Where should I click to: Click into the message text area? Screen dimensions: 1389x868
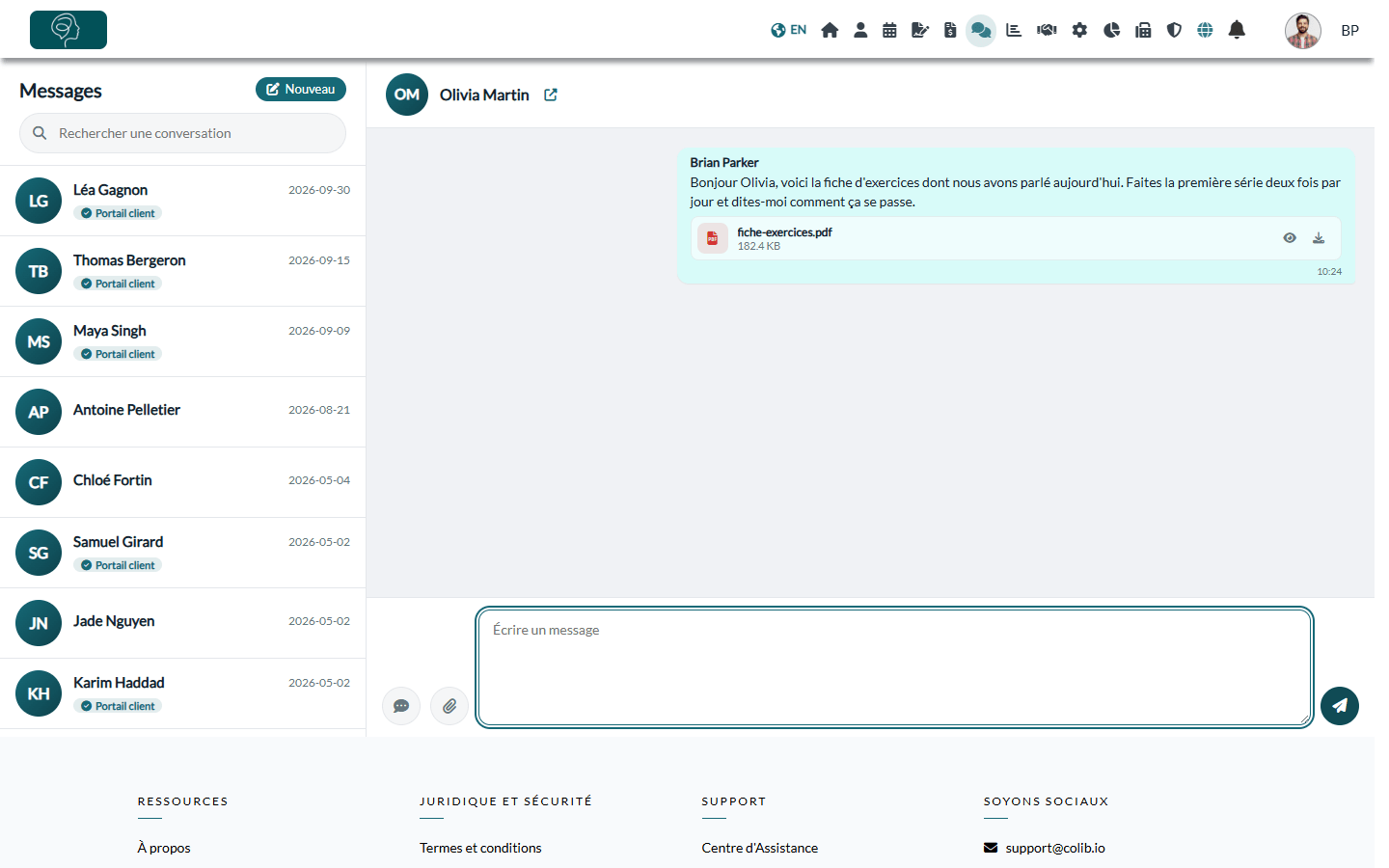894,667
